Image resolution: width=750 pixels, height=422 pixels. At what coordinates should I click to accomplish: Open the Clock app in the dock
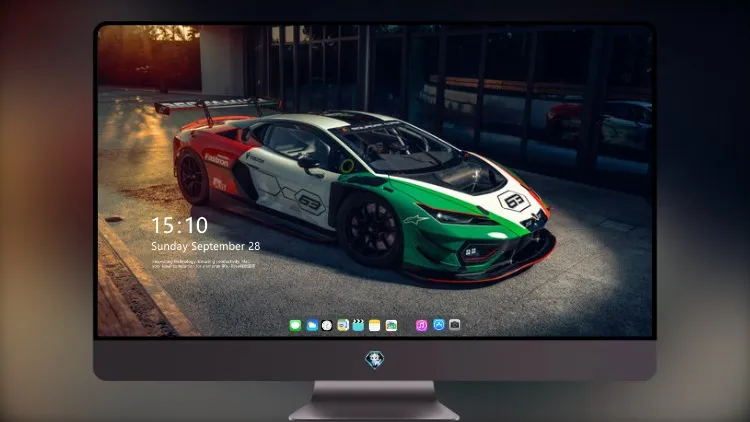[327, 325]
